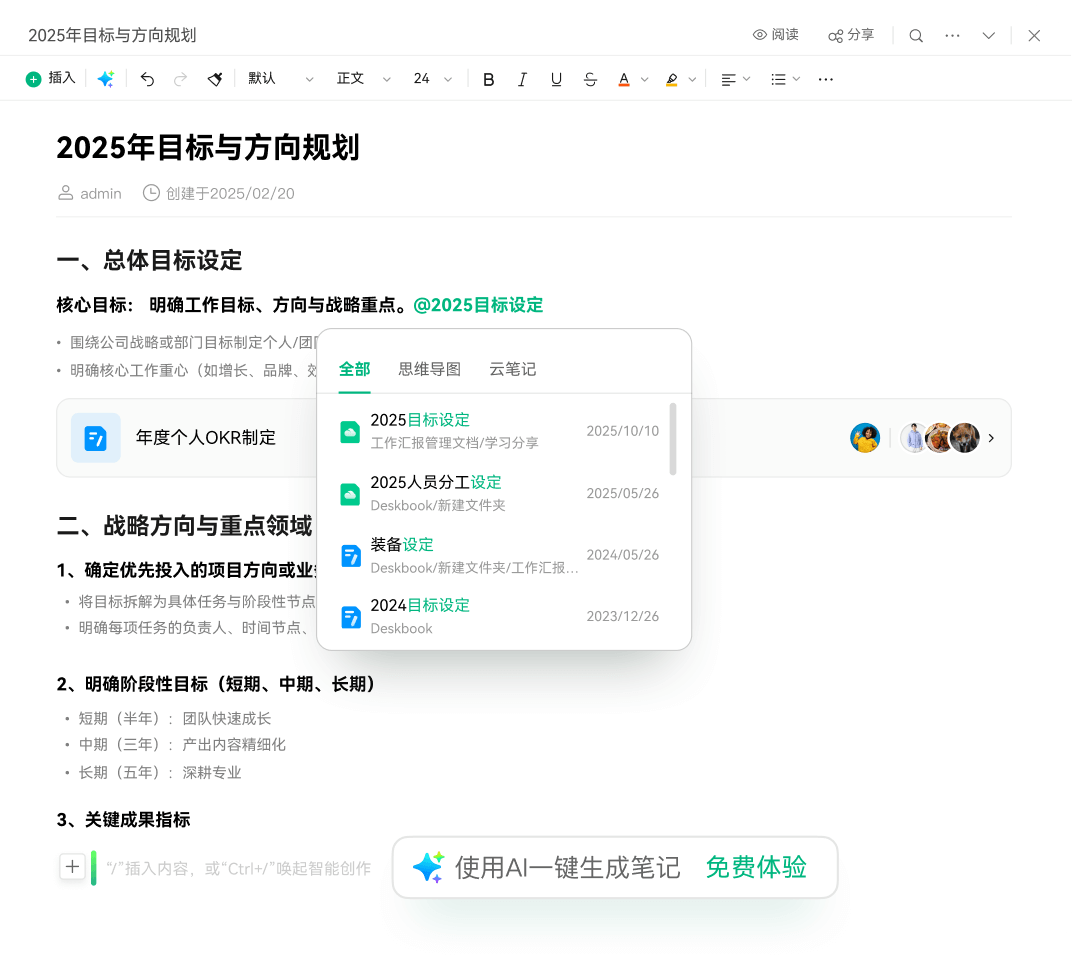
Task: Toggle bold formatting
Action: (488, 79)
